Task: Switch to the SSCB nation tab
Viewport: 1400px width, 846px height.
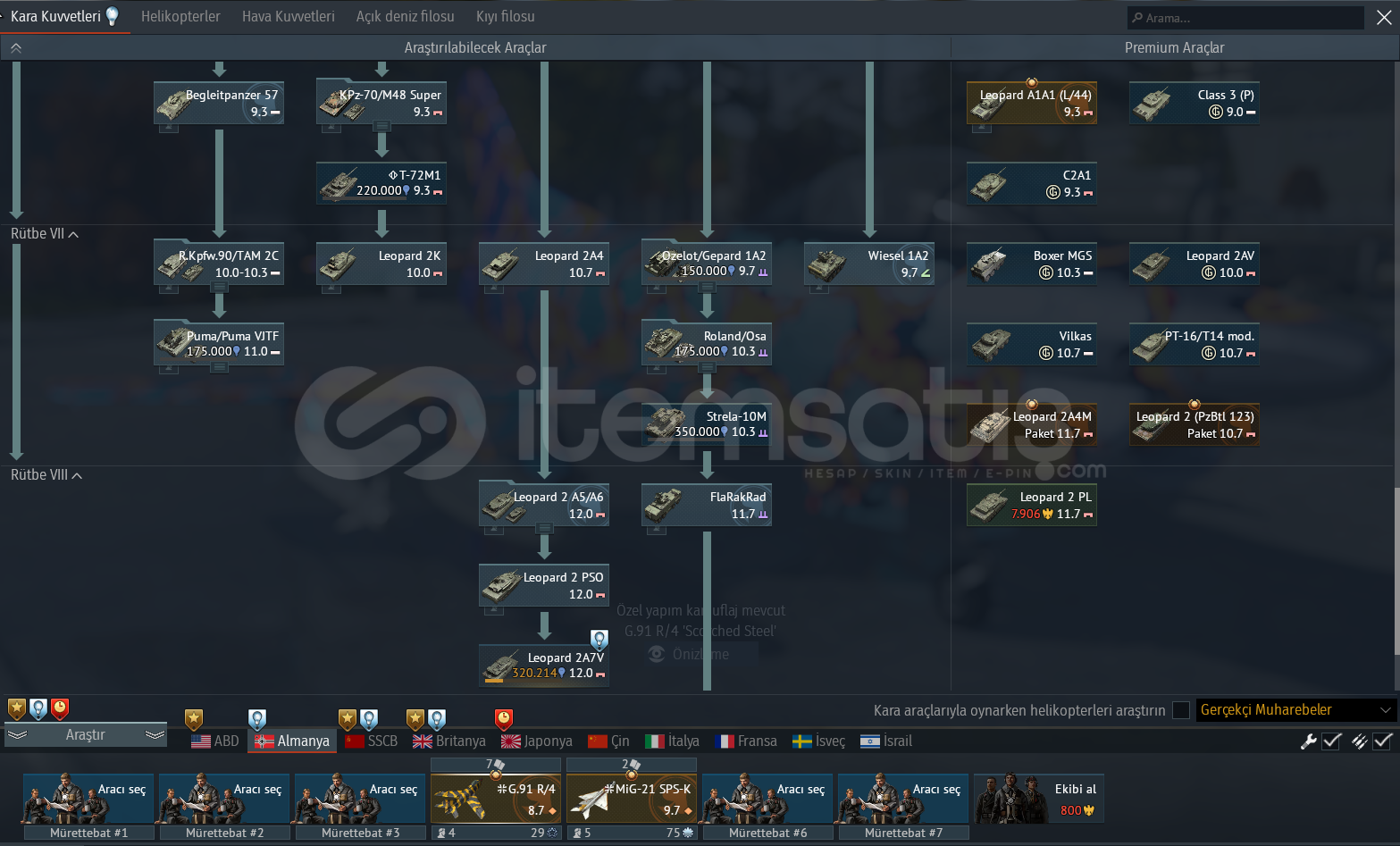Action: click(x=371, y=741)
